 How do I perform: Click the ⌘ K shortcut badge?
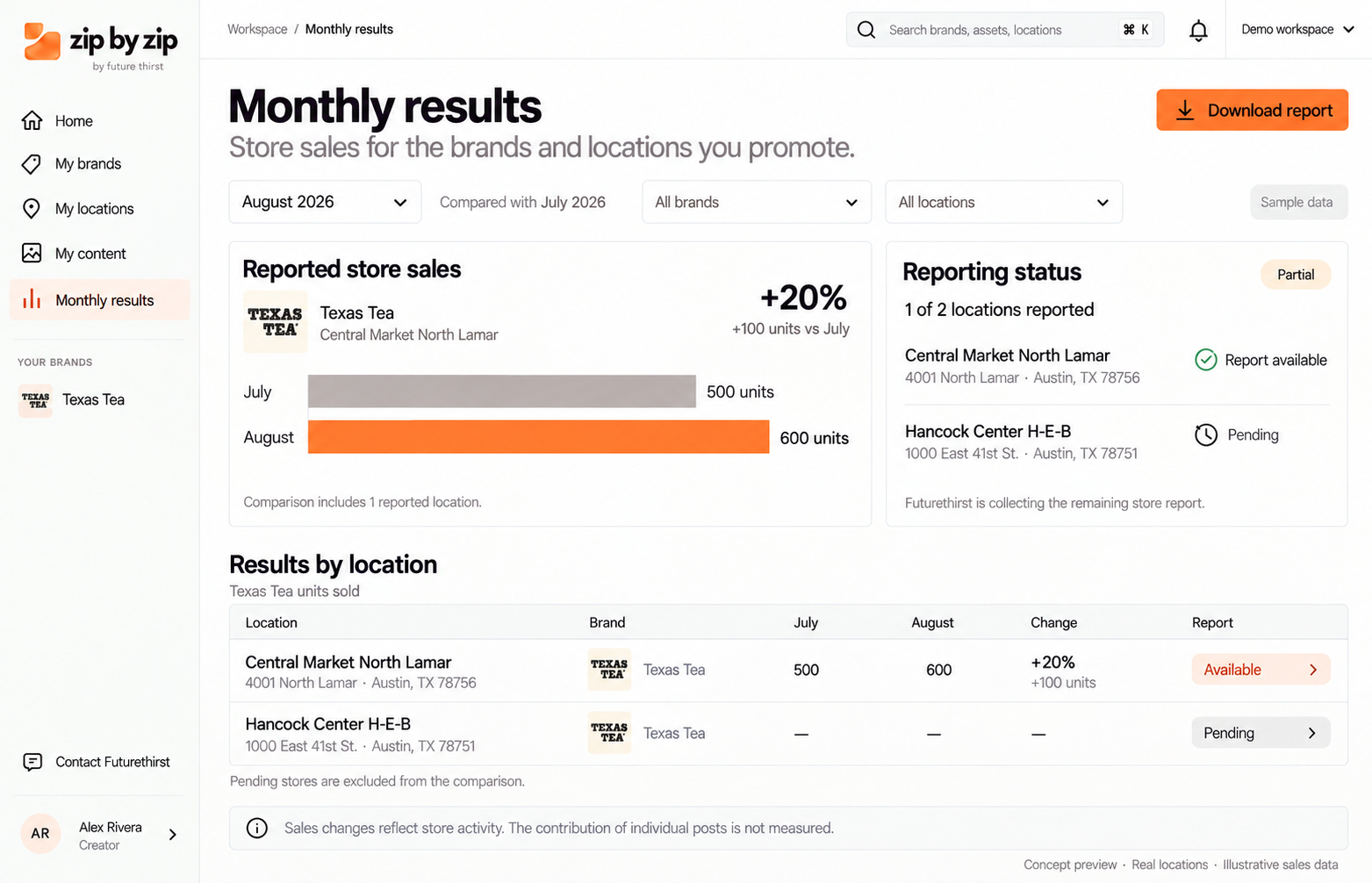click(1136, 30)
